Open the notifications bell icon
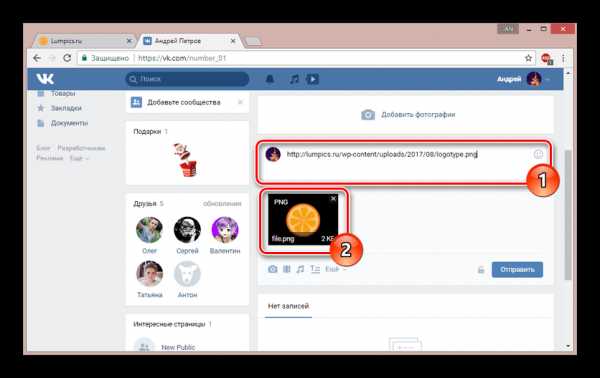Screen dimensions: 600x378 coord(270,79)
